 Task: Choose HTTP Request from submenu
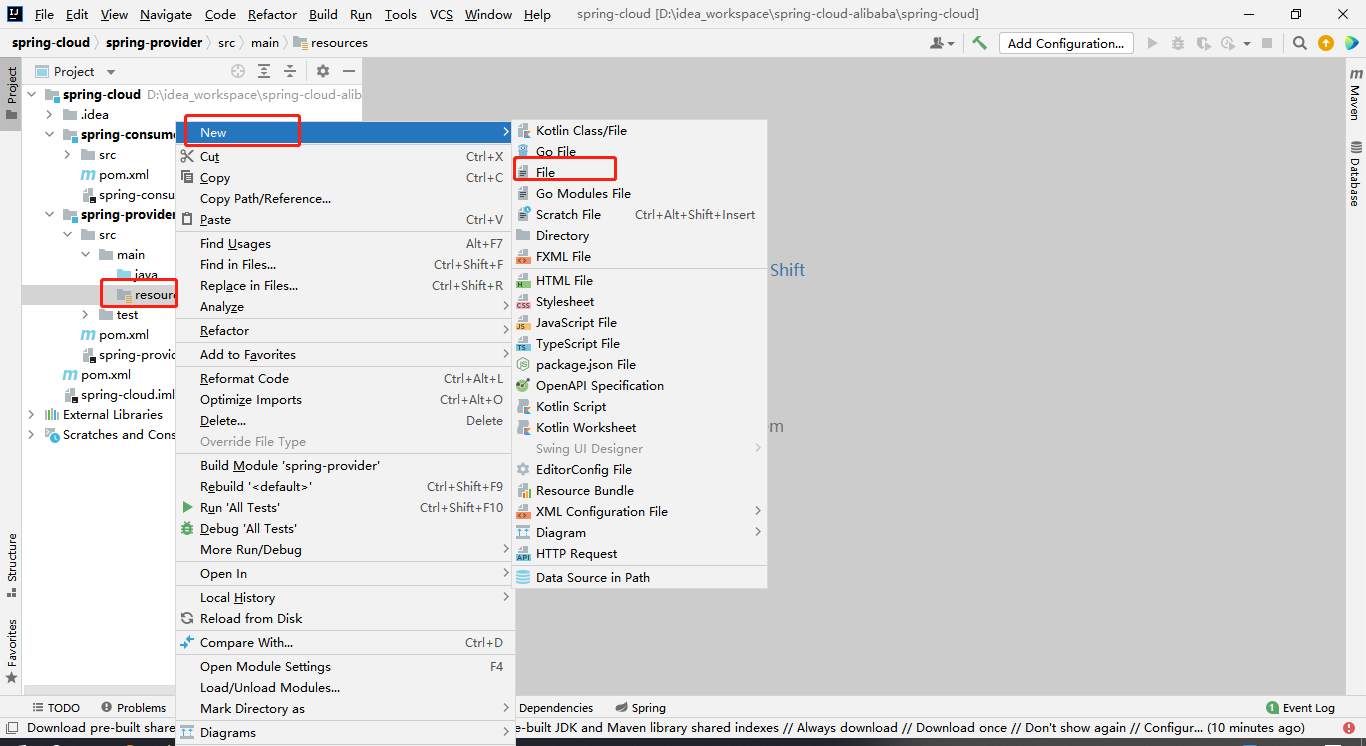point(639,554)
